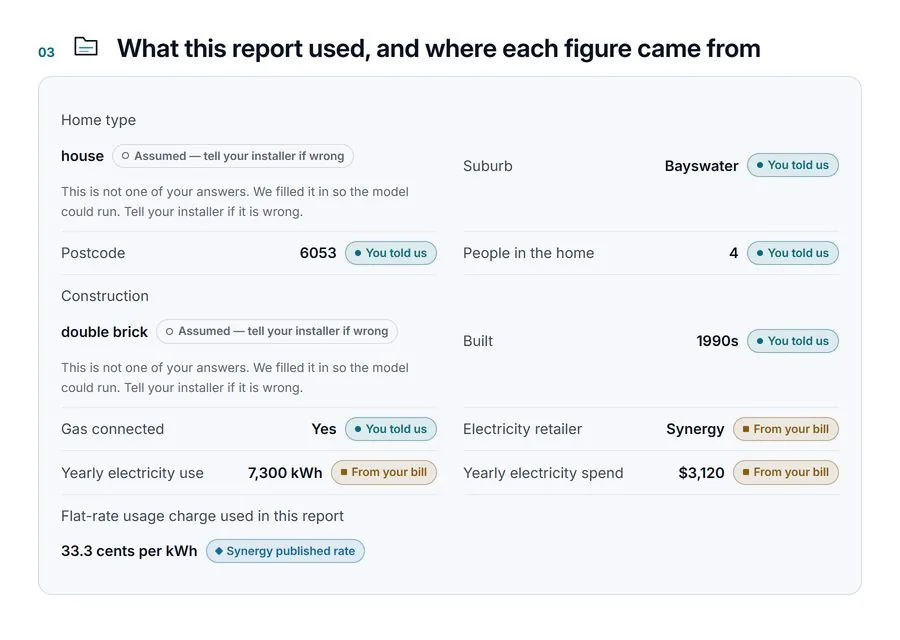The height and width of the screenshot is (640, 900).
Task: Click the 'house' value
Action: (83, 156)
